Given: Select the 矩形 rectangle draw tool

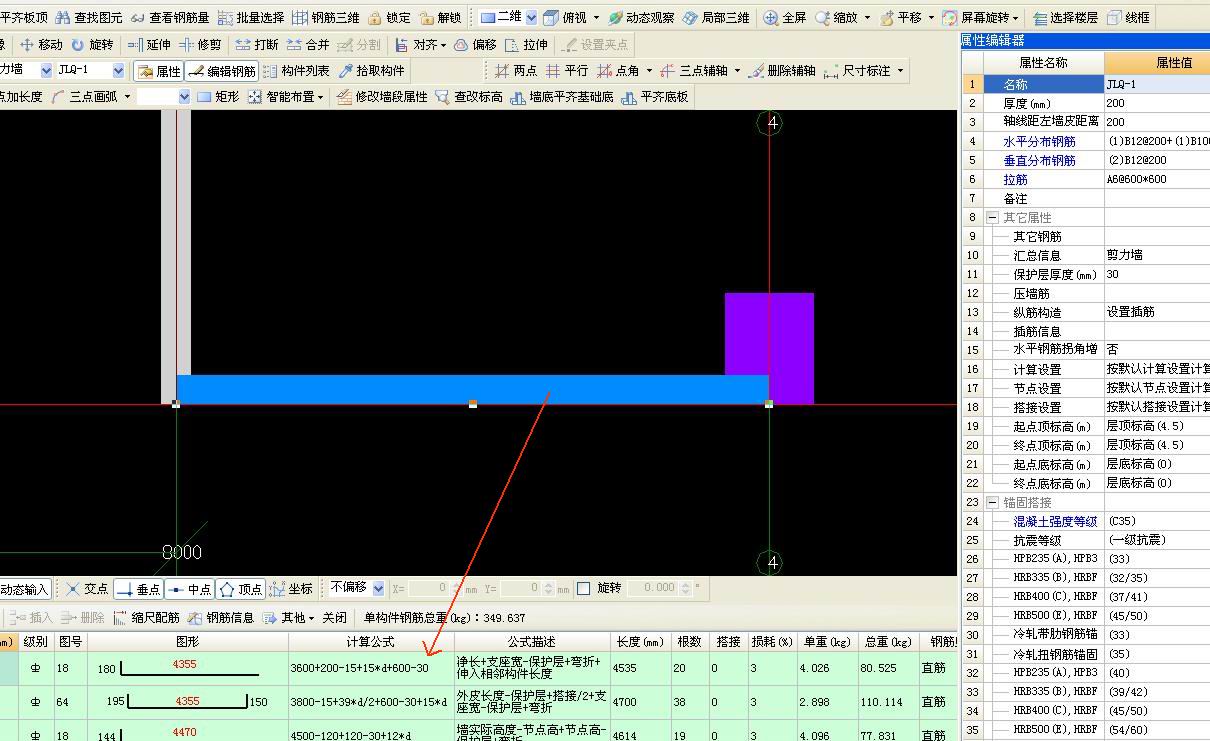Looking at the screenshot, I should tap(218, 97).
